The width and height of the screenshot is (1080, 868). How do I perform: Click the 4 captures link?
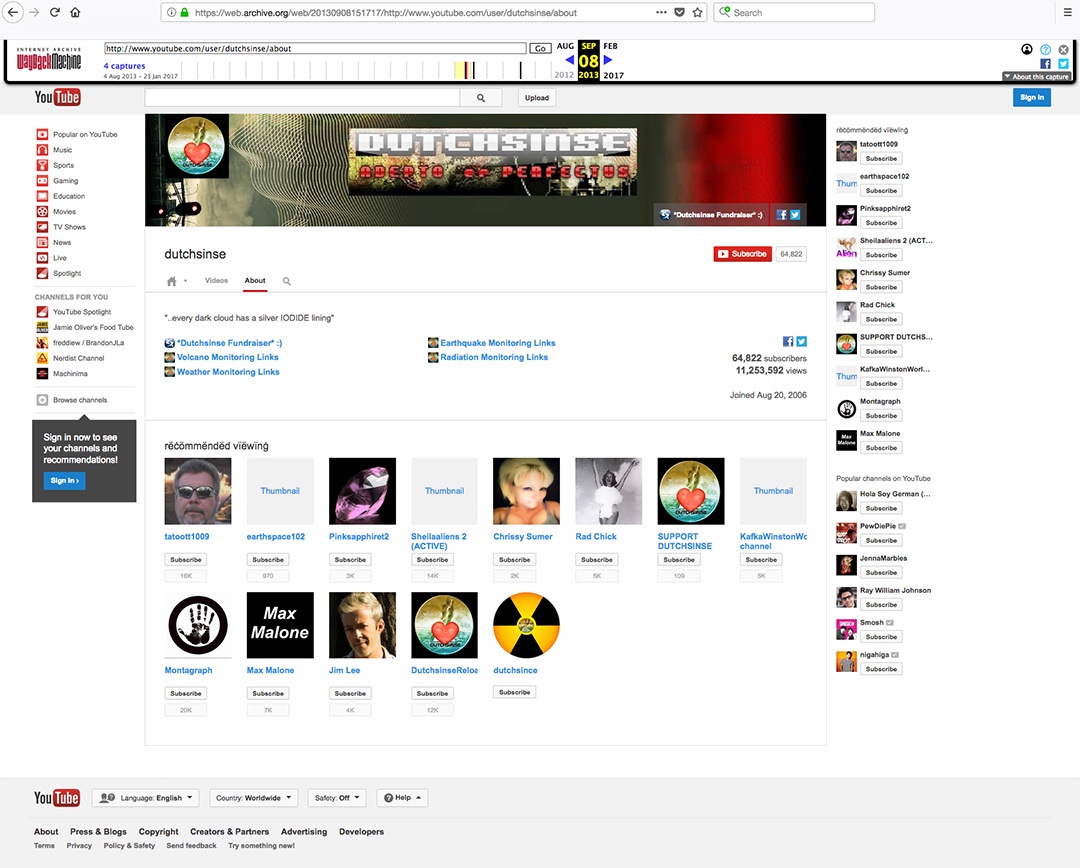tap(124, 66)
